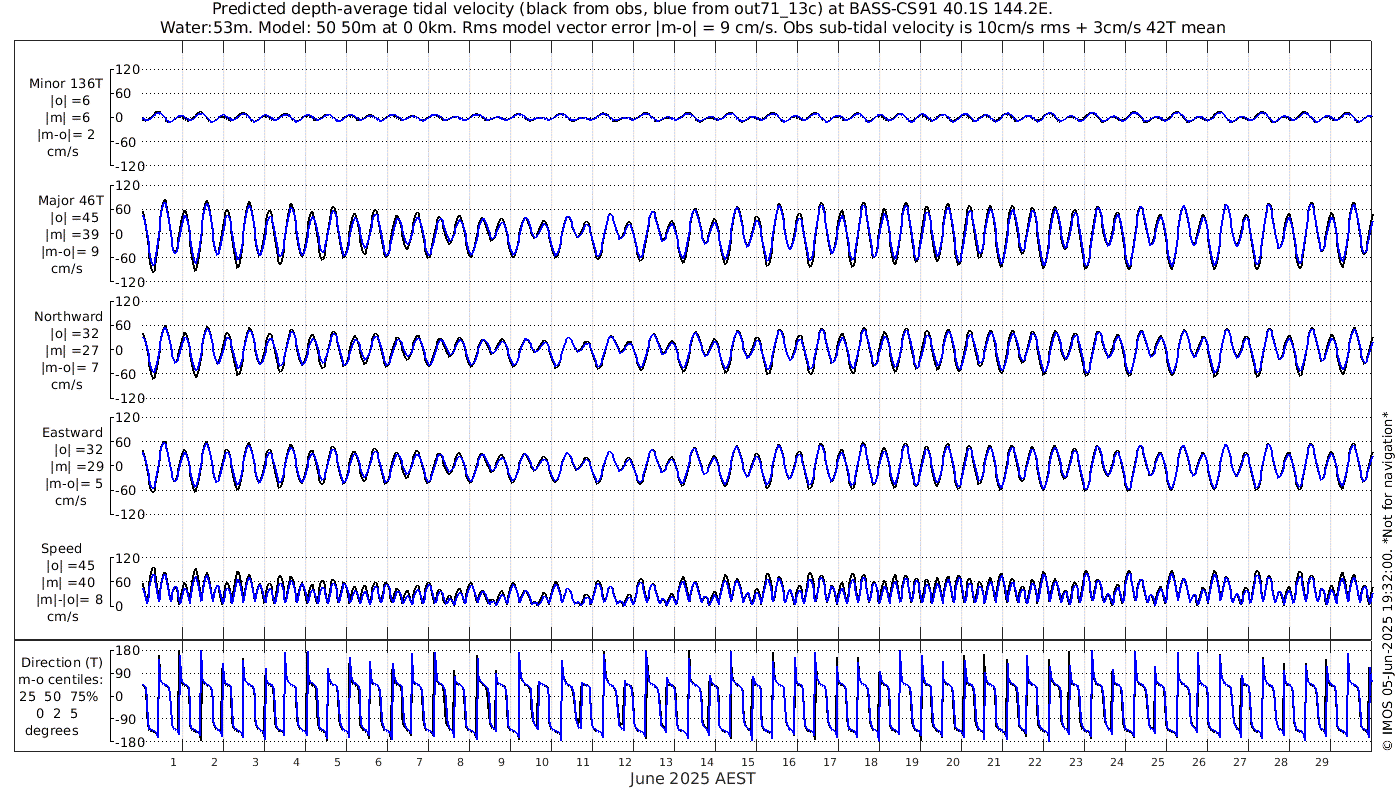This screenshot has height=800, width=1400.
Task: Click the "June 2025 AEST" axis title
Action: pos(692,778)
